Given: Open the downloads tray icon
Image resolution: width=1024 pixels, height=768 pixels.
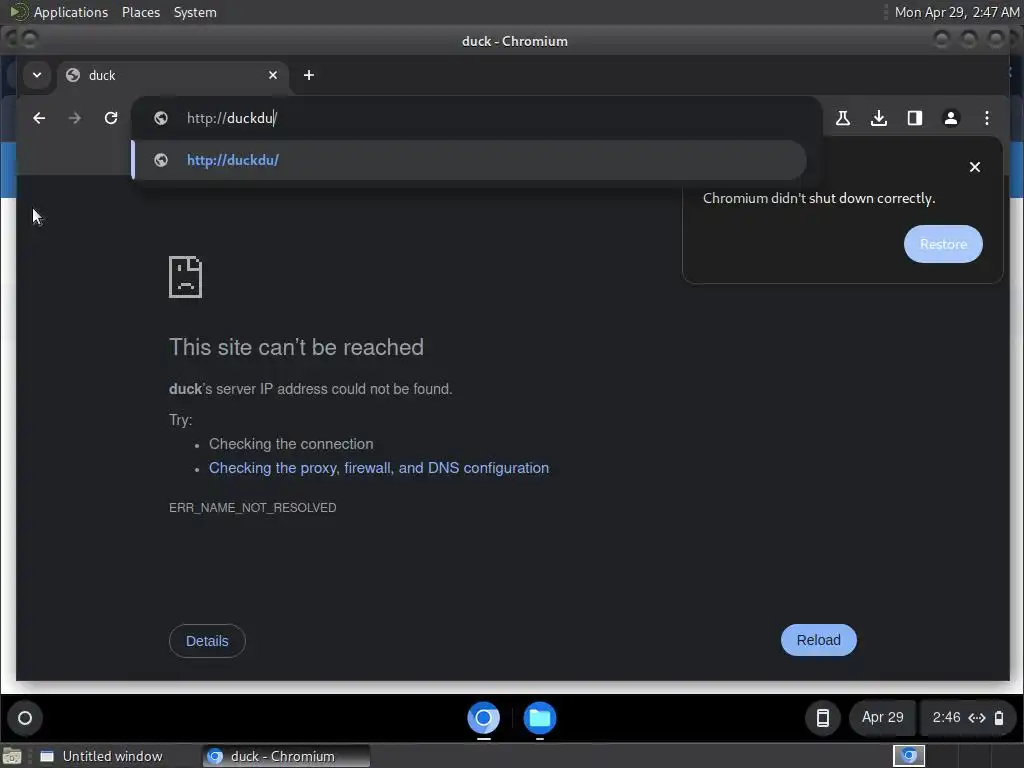Looking at the screenshot, I should pos(879,118).
